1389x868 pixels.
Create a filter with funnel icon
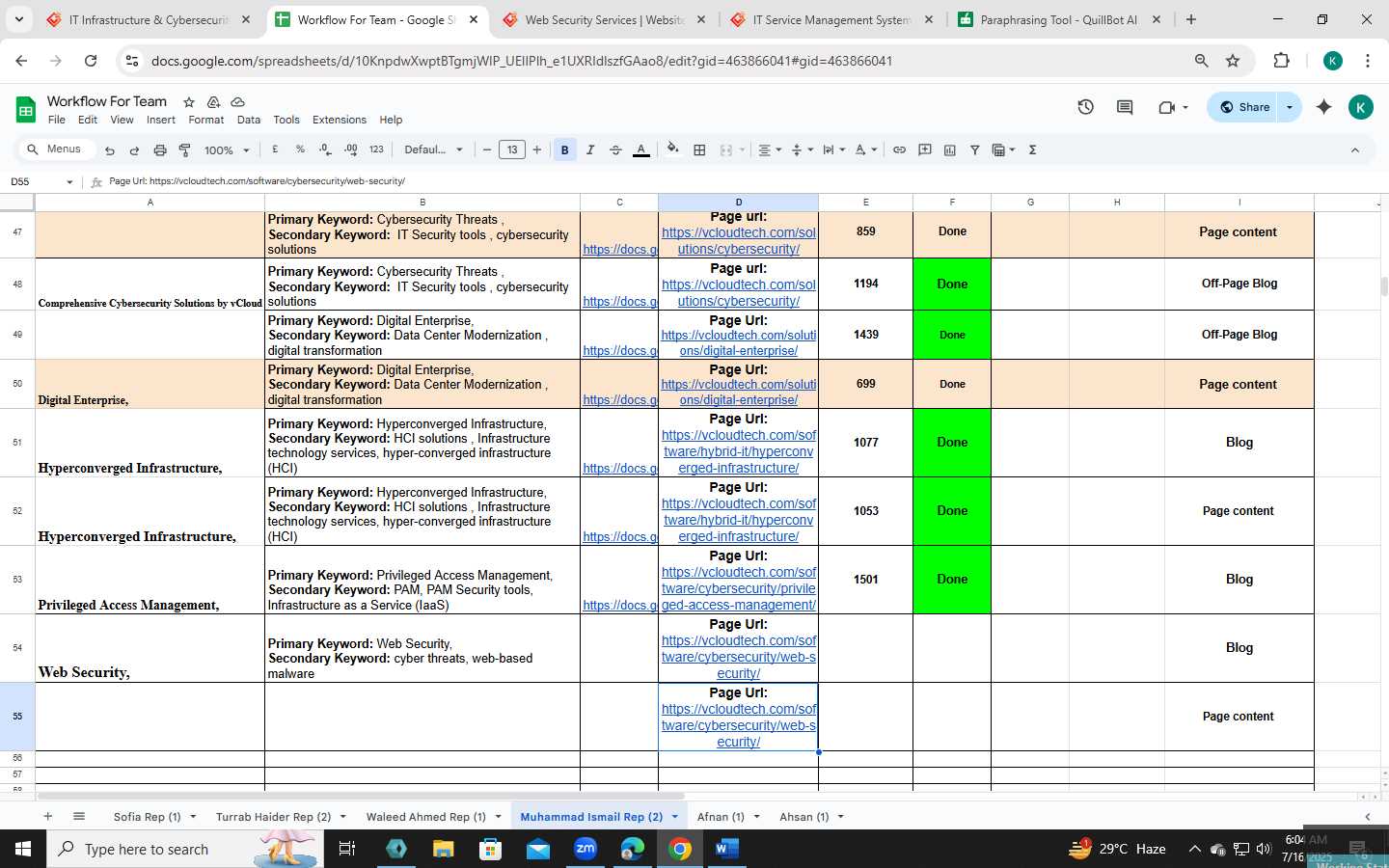click(975, 149)
